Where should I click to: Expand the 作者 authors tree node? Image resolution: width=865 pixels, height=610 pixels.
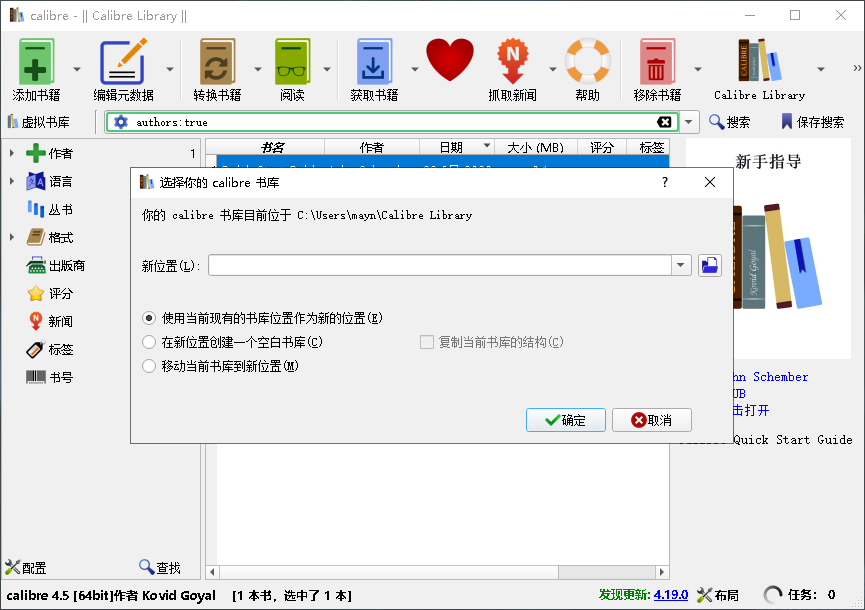pyautogui.click(x=12, y=153)
